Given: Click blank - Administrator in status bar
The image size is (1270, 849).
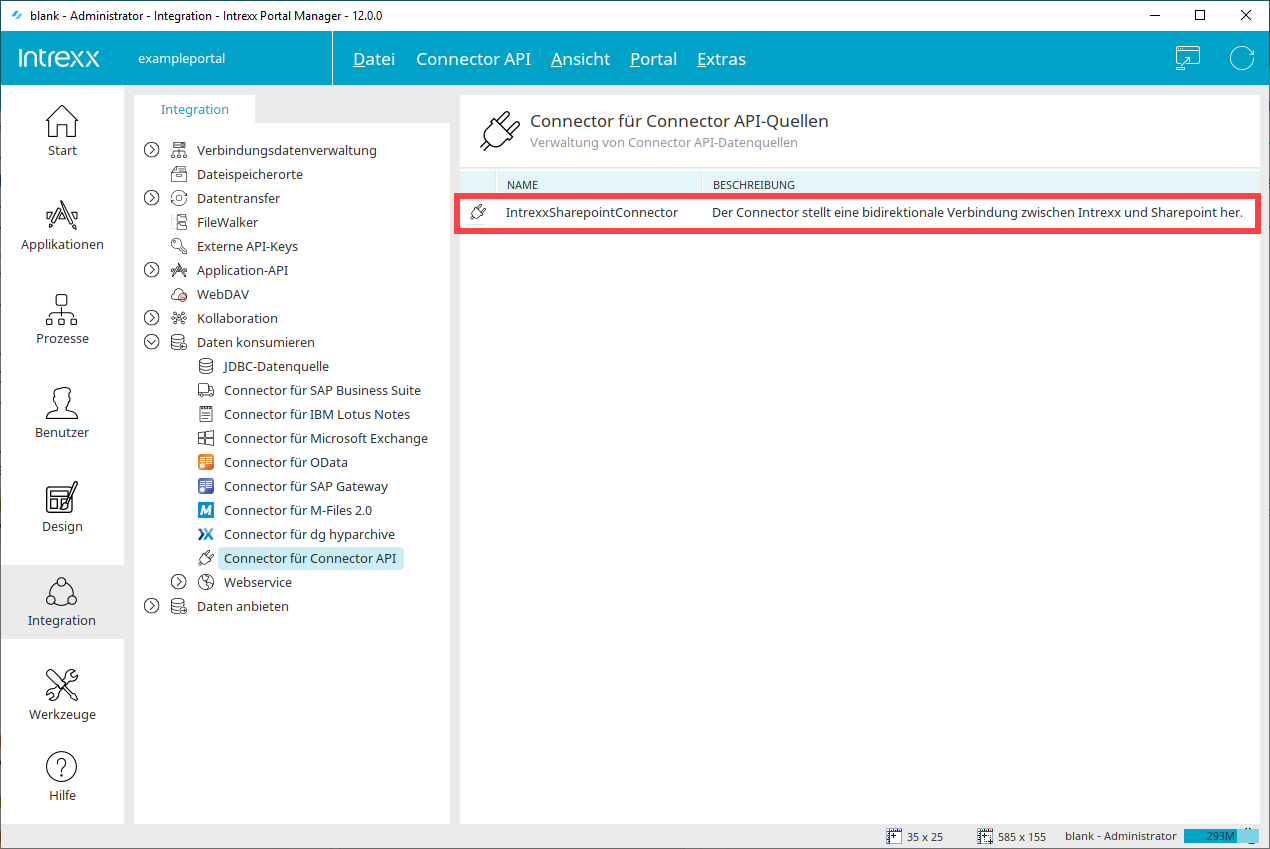Looking at the screenshot, I should [1121, 836].
